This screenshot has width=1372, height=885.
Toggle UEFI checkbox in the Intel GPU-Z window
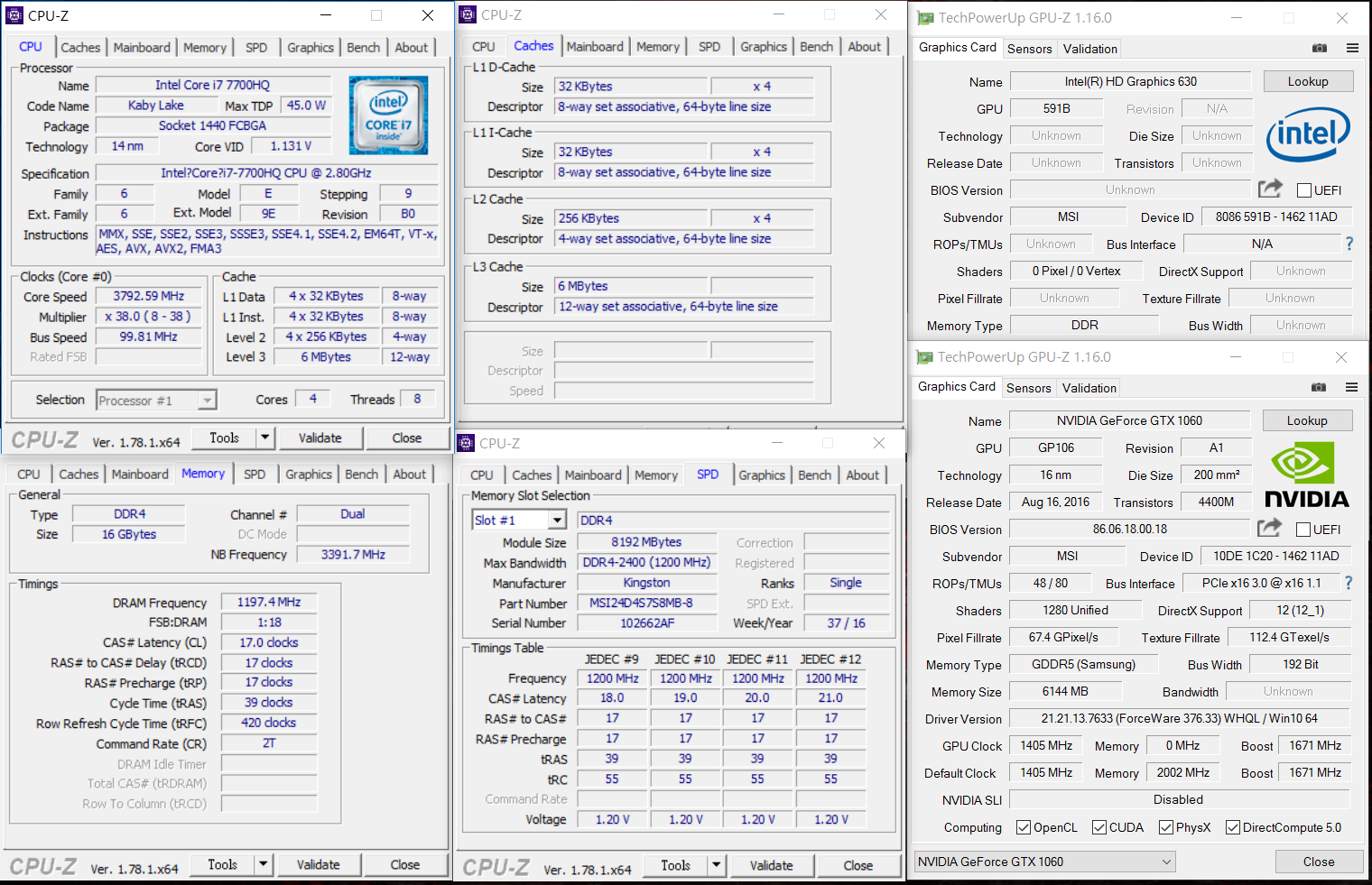[x=1304, y=190]
